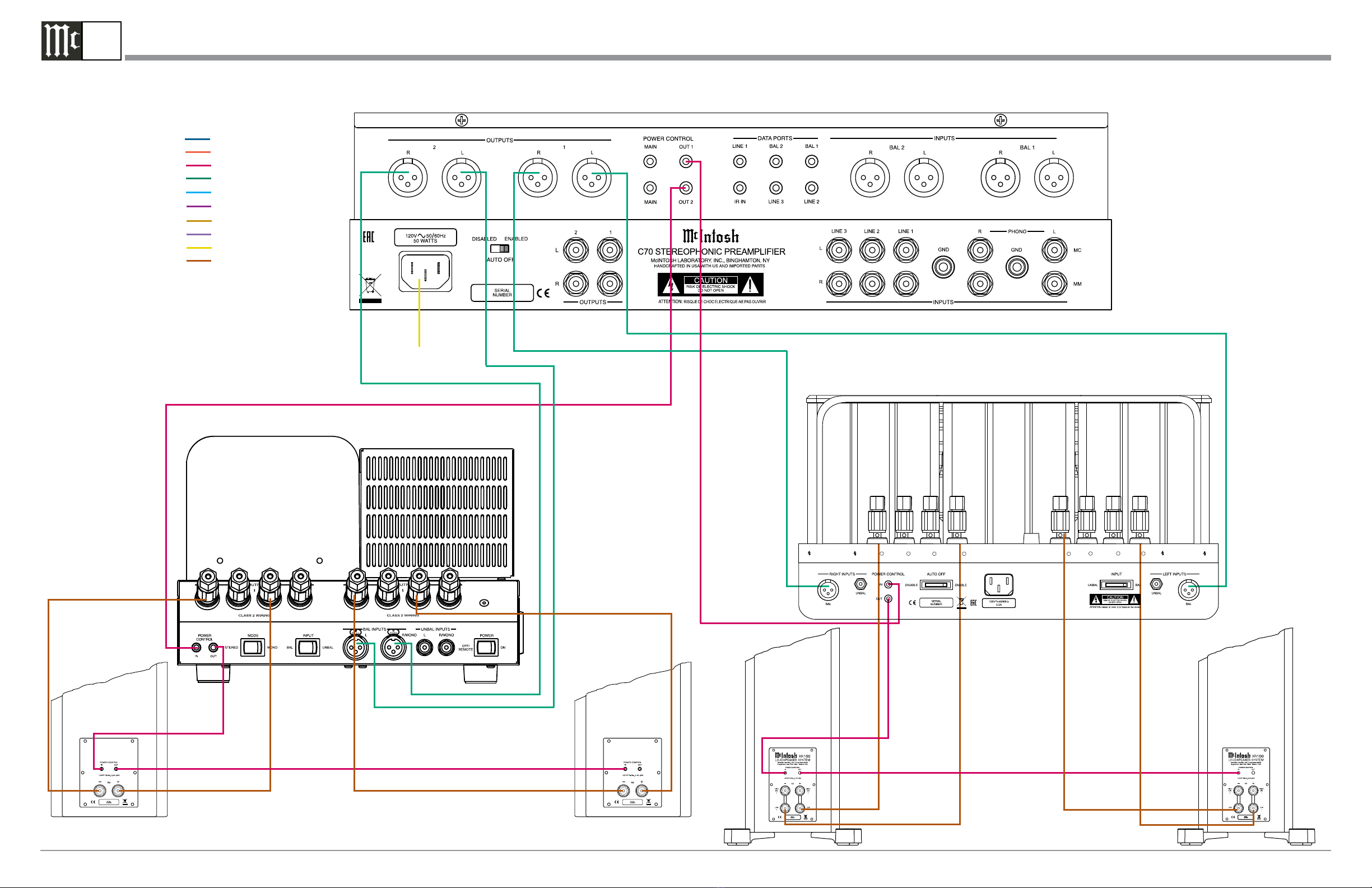Viewport: 1372px width, 888px height.
Task: Click the Outputs 1 left XLR connector
Action: [592, 178]
